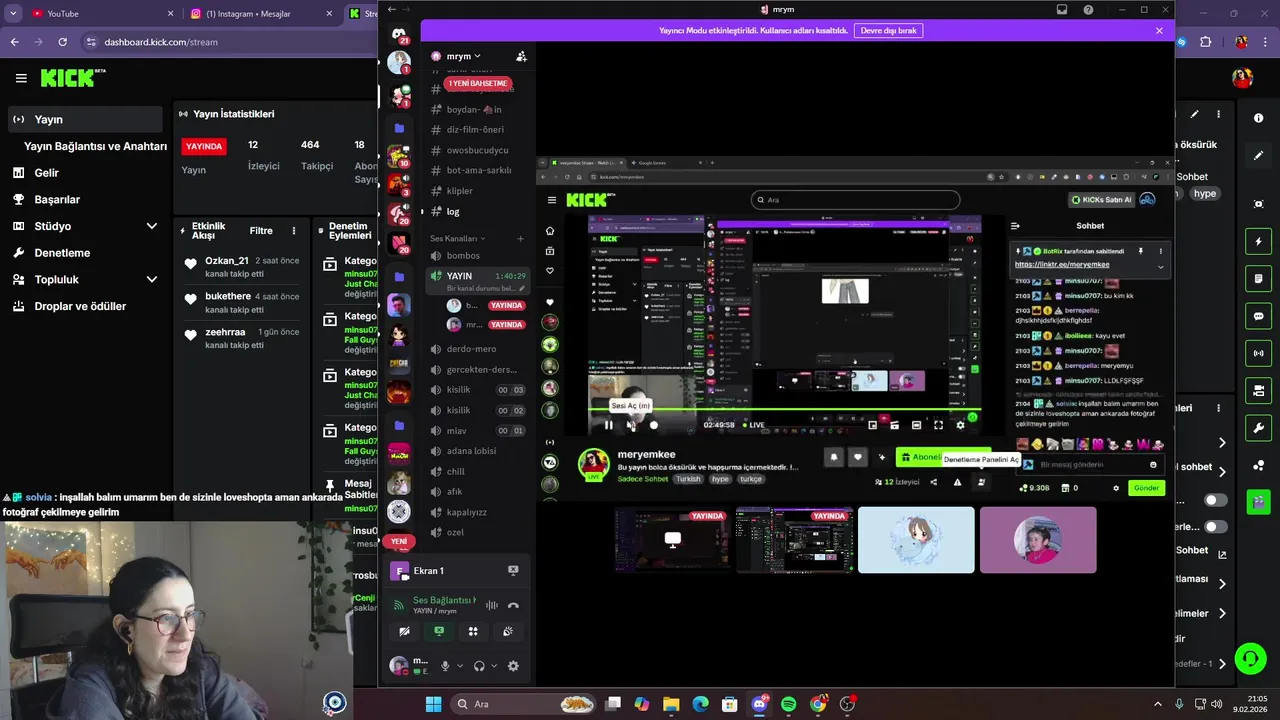The height and width of the screenshot is (720, 1280).
Task: Click KICKs Satın Al button
Action: click(1103, 200)
